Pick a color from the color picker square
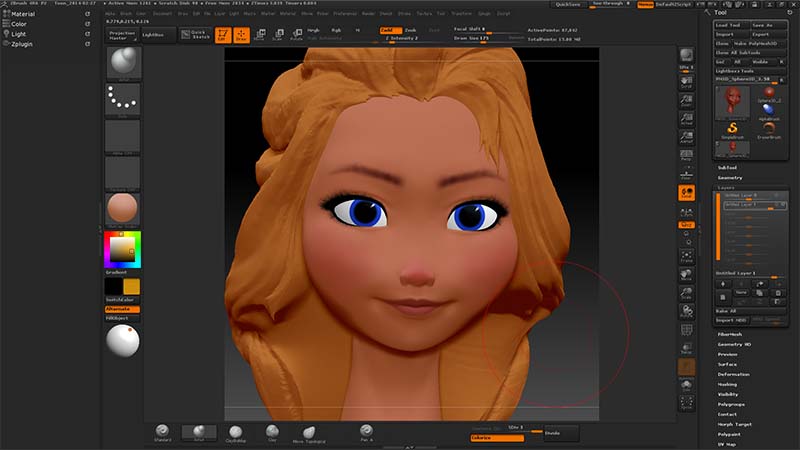This screenshot has width=800, height=450. tap(122, 248)
